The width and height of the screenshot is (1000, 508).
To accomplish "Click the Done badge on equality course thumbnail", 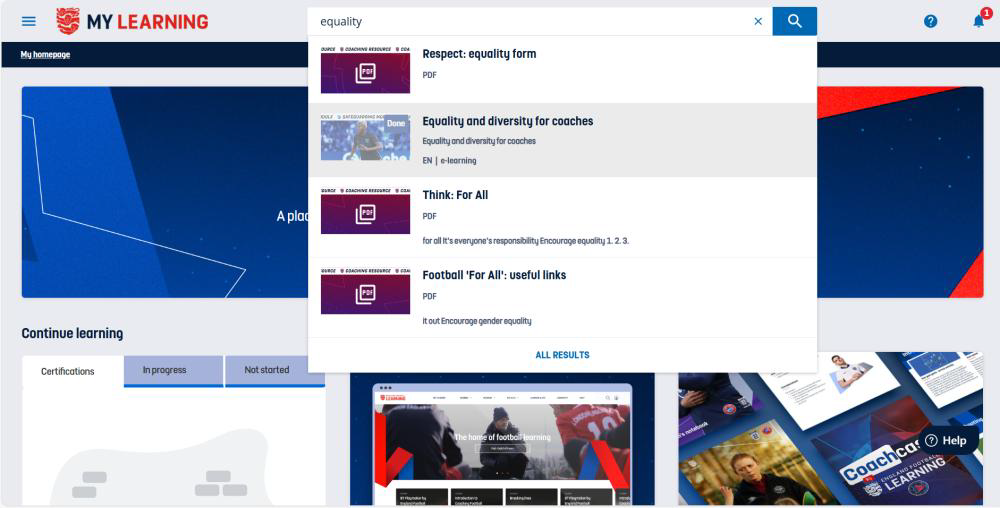I will tap(396, 123).
